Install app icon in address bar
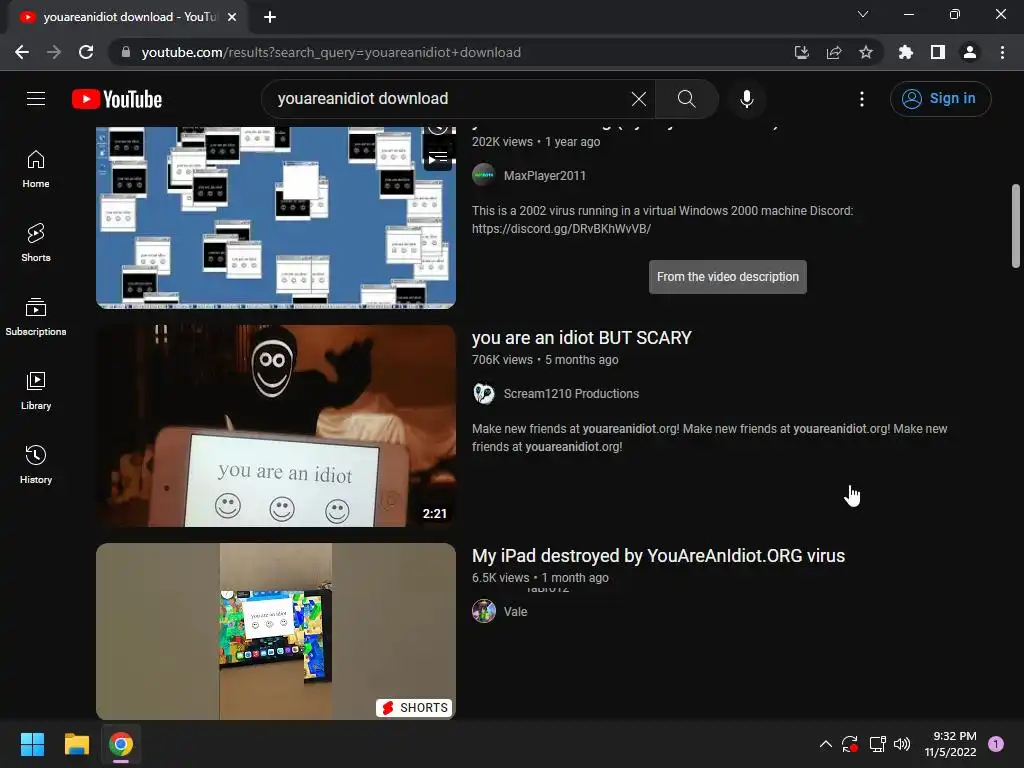Image resolution: width=1024 pixels, height=768 pixels. [801, 52]
